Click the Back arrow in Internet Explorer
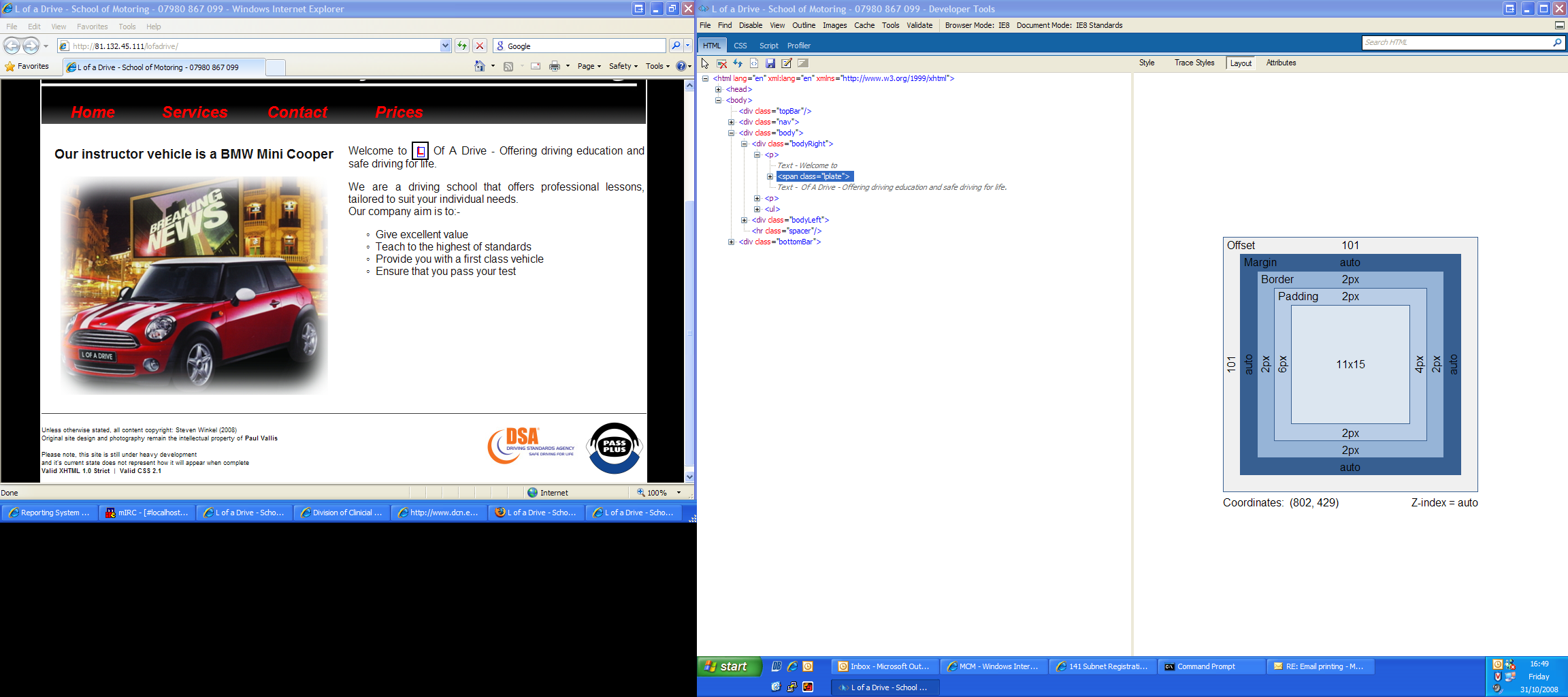The height and width of the screenshot is (697, 1568). point(12,46)
